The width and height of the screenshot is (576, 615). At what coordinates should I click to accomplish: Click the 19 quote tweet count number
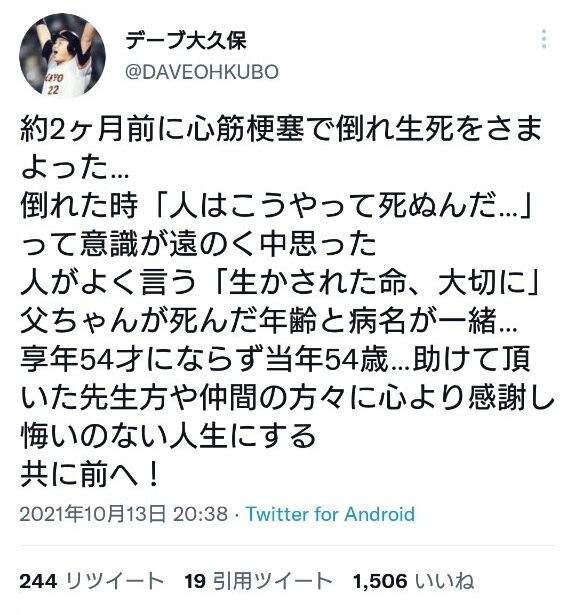point(195,581)
